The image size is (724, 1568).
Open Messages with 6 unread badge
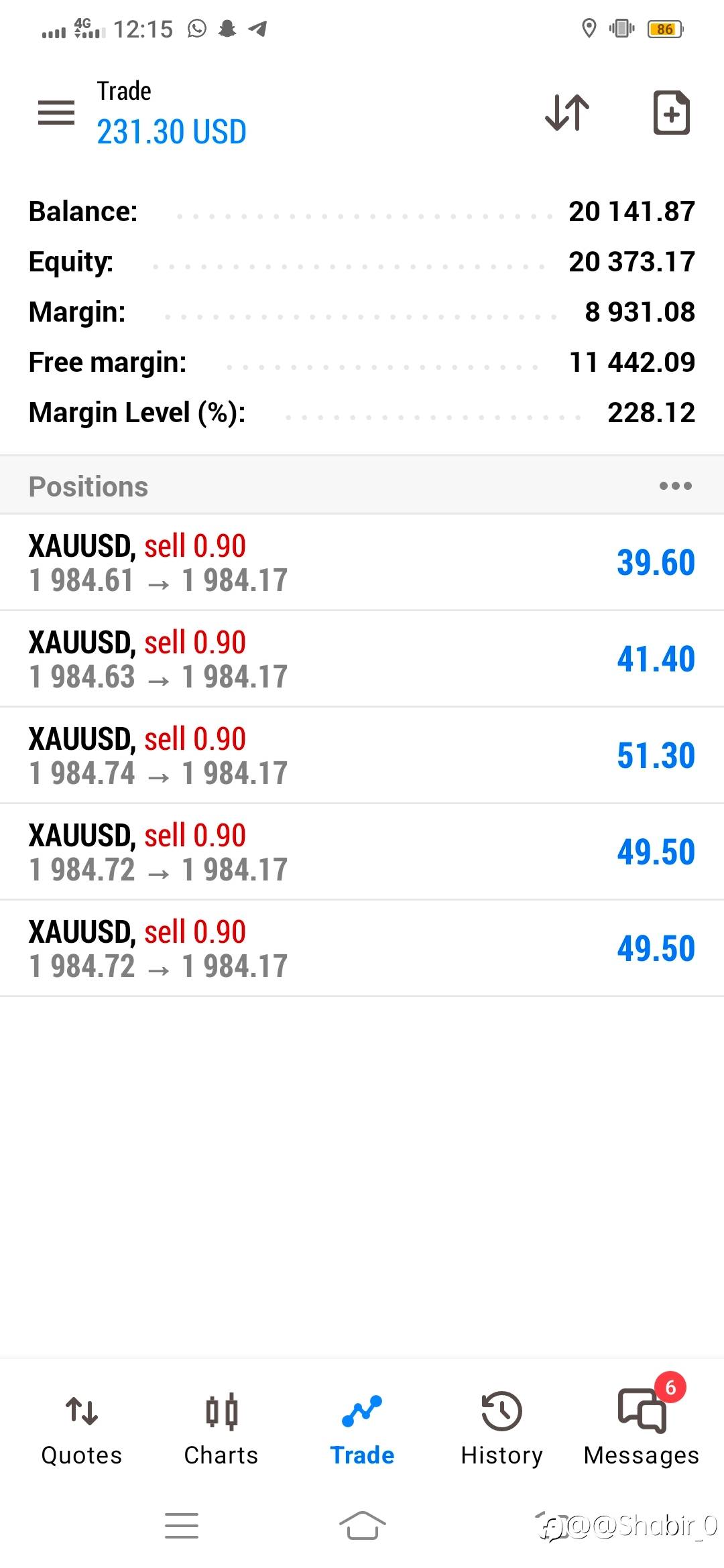[x=642, y=1427]
